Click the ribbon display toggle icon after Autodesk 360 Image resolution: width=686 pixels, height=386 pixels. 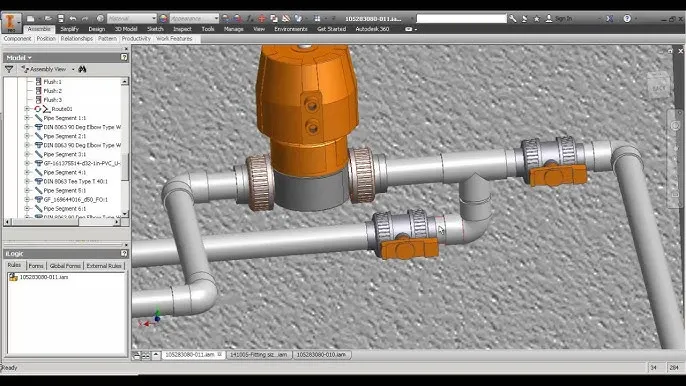[x=410, y=29]
